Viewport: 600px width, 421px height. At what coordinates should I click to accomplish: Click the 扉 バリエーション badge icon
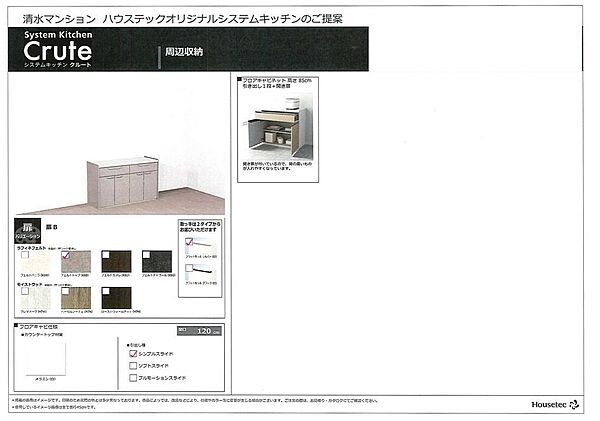click(x=28, y=231)
